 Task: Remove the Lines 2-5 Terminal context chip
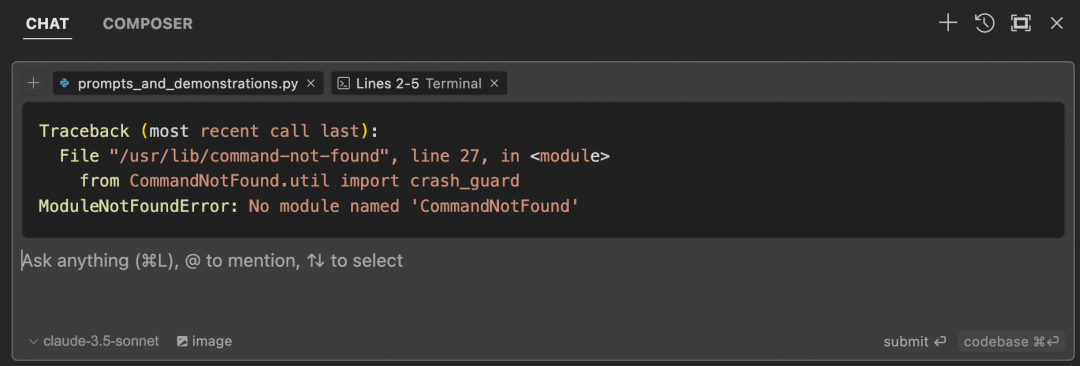point(494,83)
